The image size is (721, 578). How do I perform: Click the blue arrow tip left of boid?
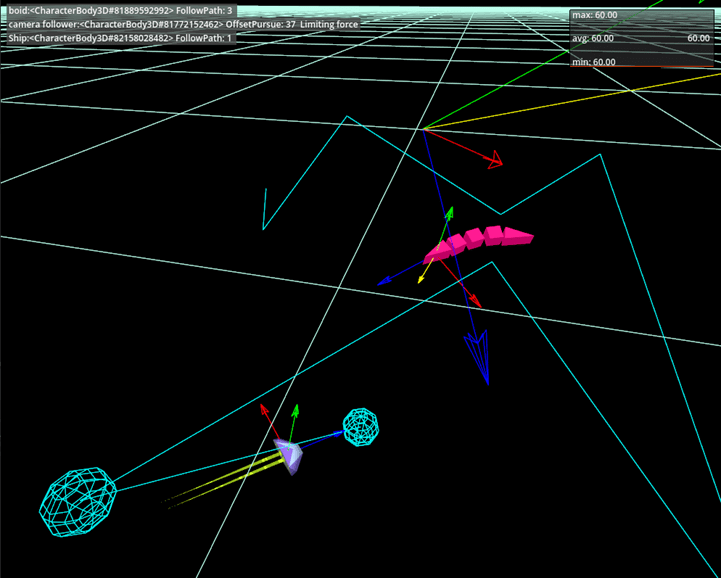point(383,283)
